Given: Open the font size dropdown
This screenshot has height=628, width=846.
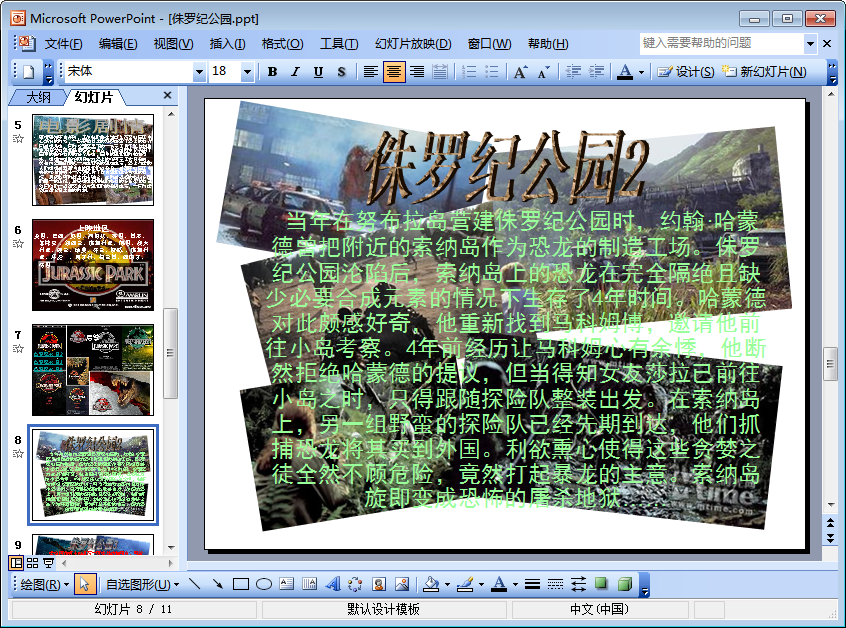Looking at the screenshot, I should click(247, 71).
